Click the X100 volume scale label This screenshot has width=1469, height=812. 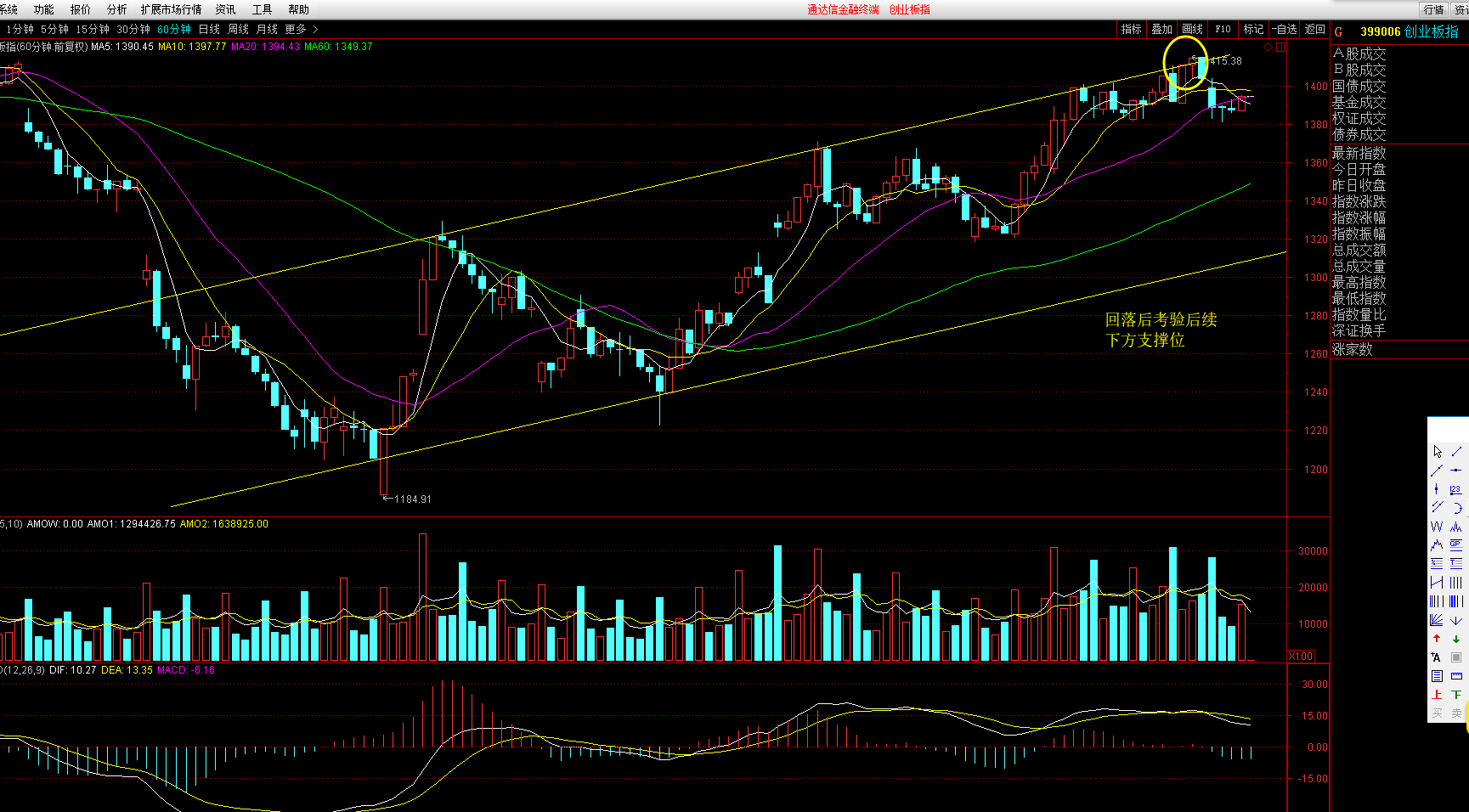[1301, 657]
